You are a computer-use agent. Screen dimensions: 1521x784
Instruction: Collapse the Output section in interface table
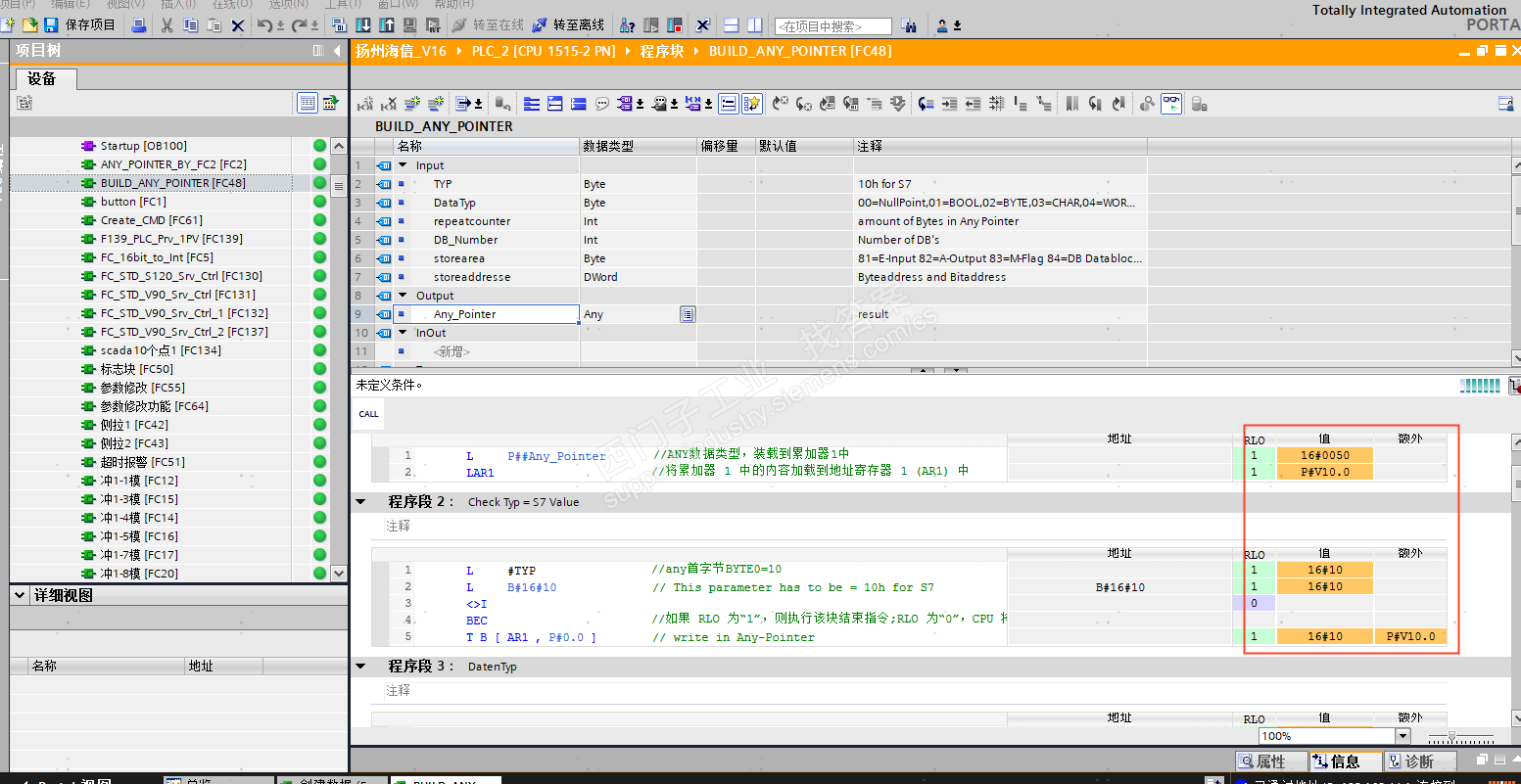[x=403, y=296]
